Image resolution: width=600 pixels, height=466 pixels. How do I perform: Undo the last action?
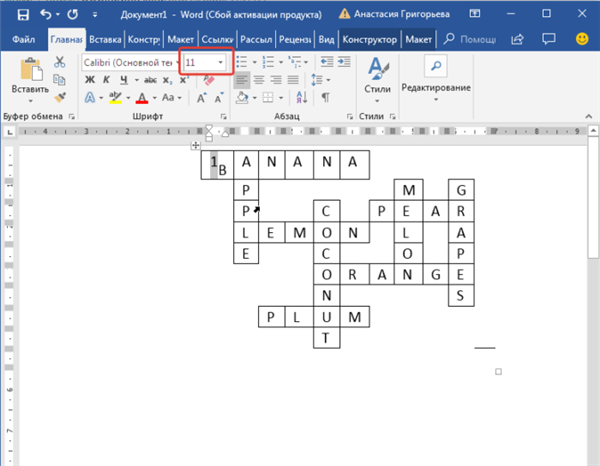point(46,15)
